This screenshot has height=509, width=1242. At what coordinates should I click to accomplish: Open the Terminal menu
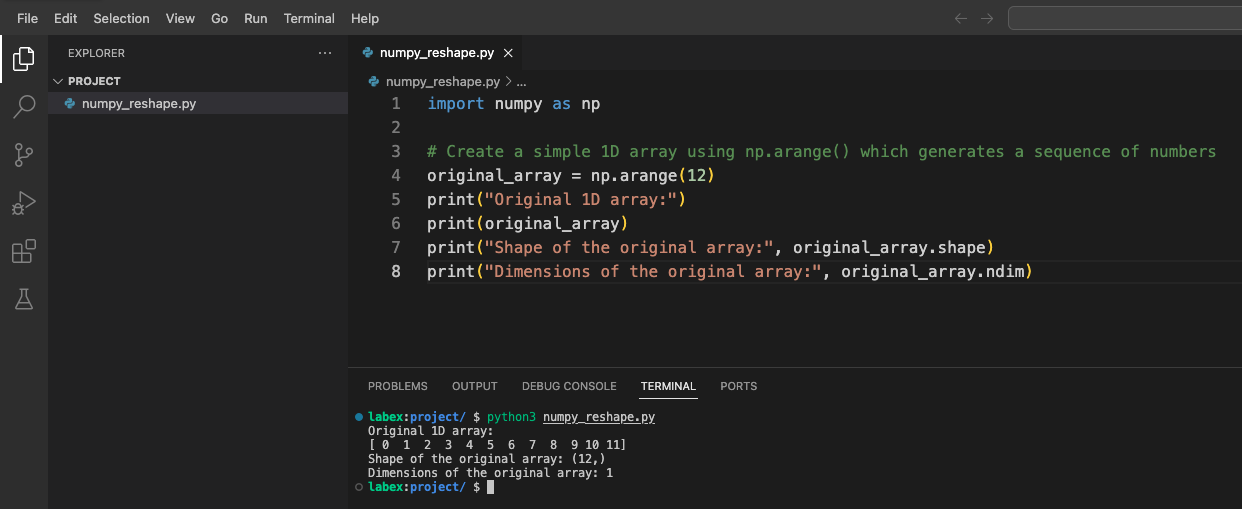309,18
